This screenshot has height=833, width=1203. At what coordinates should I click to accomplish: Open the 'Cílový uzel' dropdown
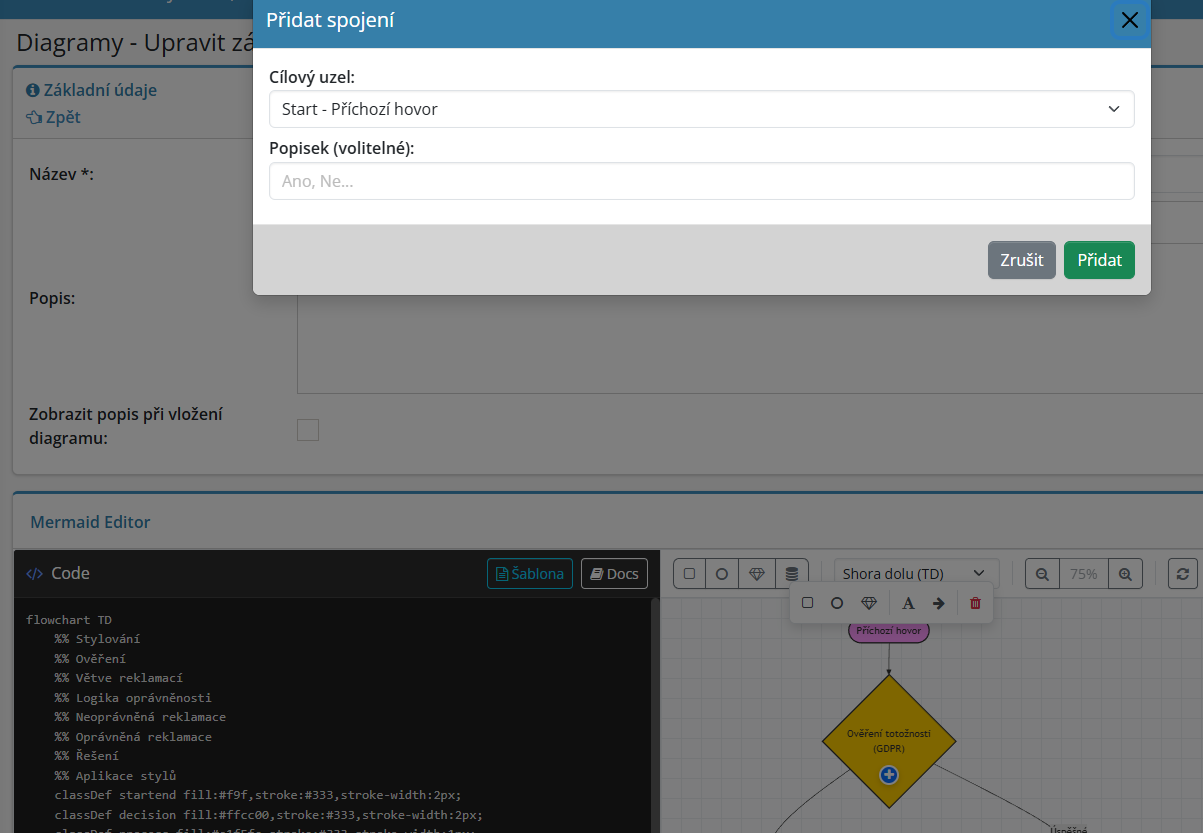pyautogui.click(x=701, y=109)
